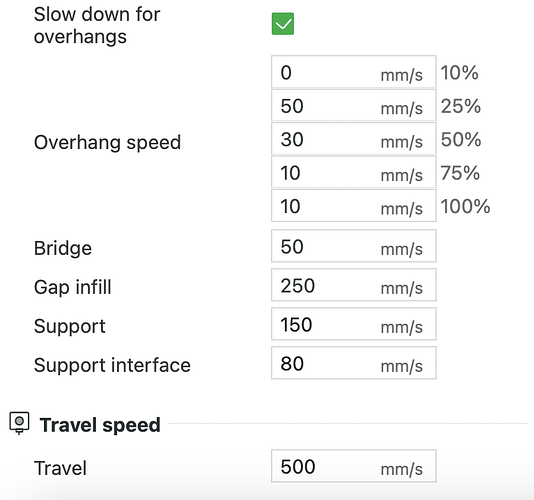This screenshot has width=534, height=500.
Task: Click the 75% overhang speed input
Action: click(x=354, y=172)
